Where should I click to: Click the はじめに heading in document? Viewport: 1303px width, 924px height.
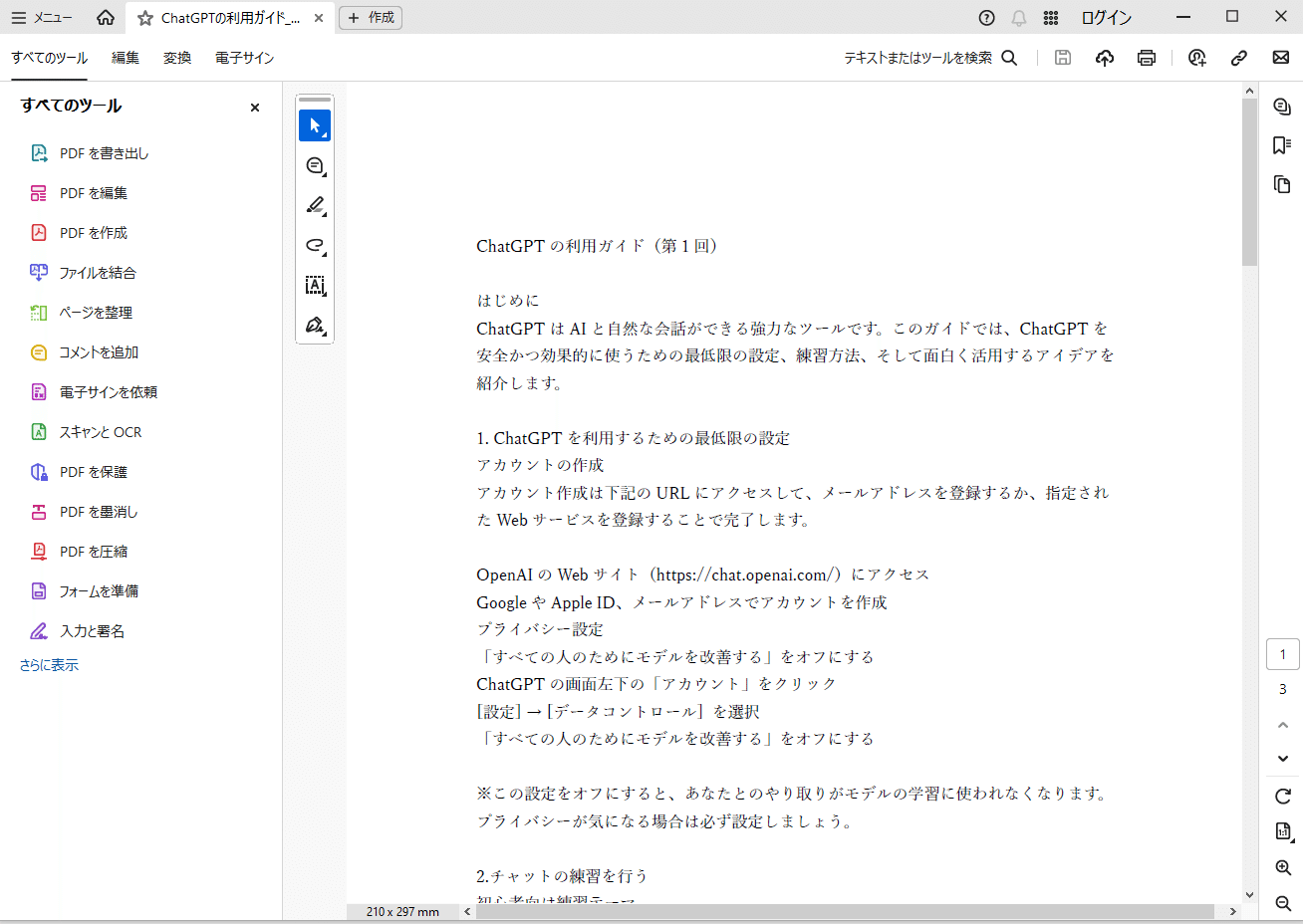tap(507, 301)
